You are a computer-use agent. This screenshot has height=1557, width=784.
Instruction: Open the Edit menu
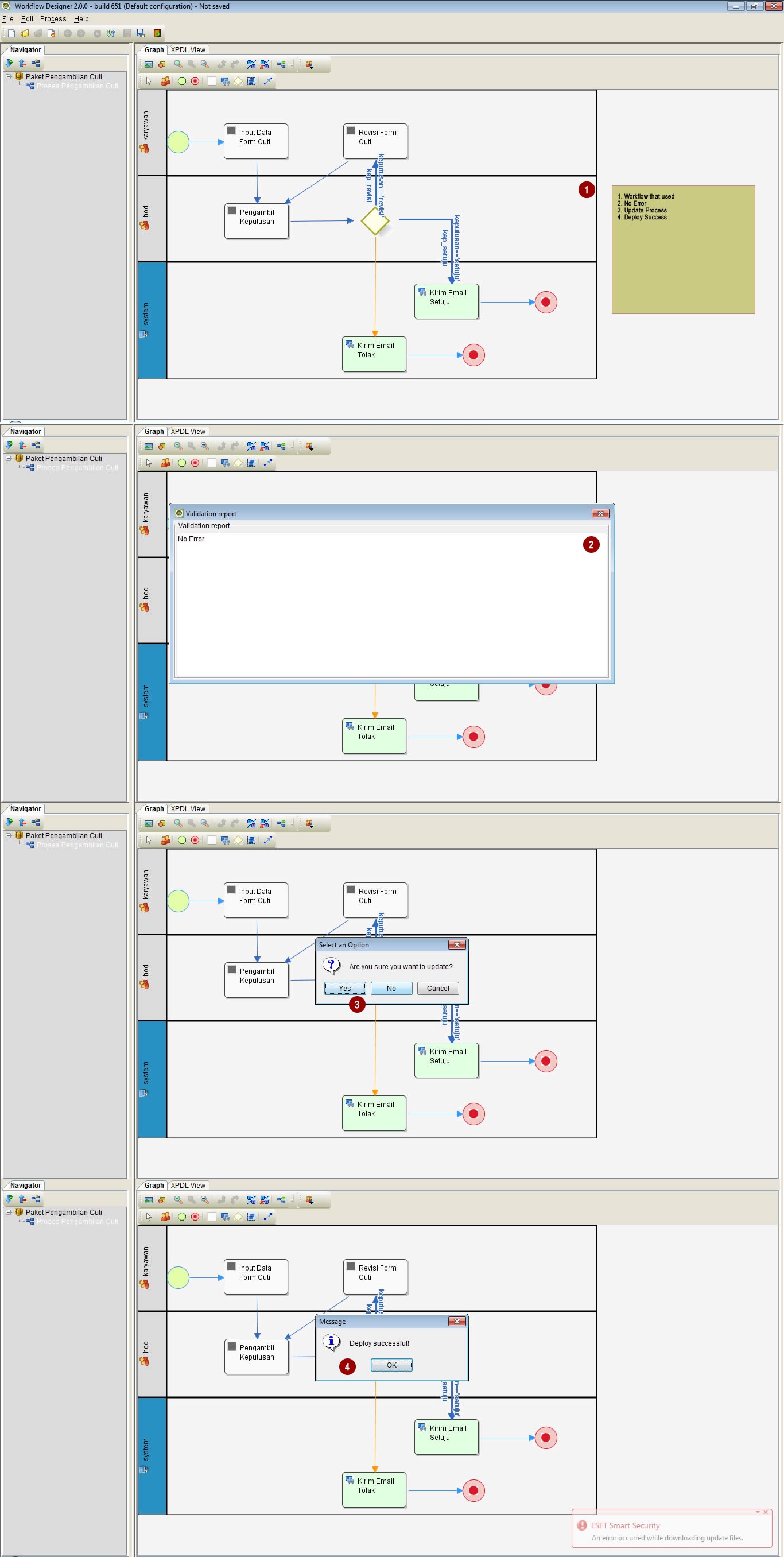tap(27, 19)
